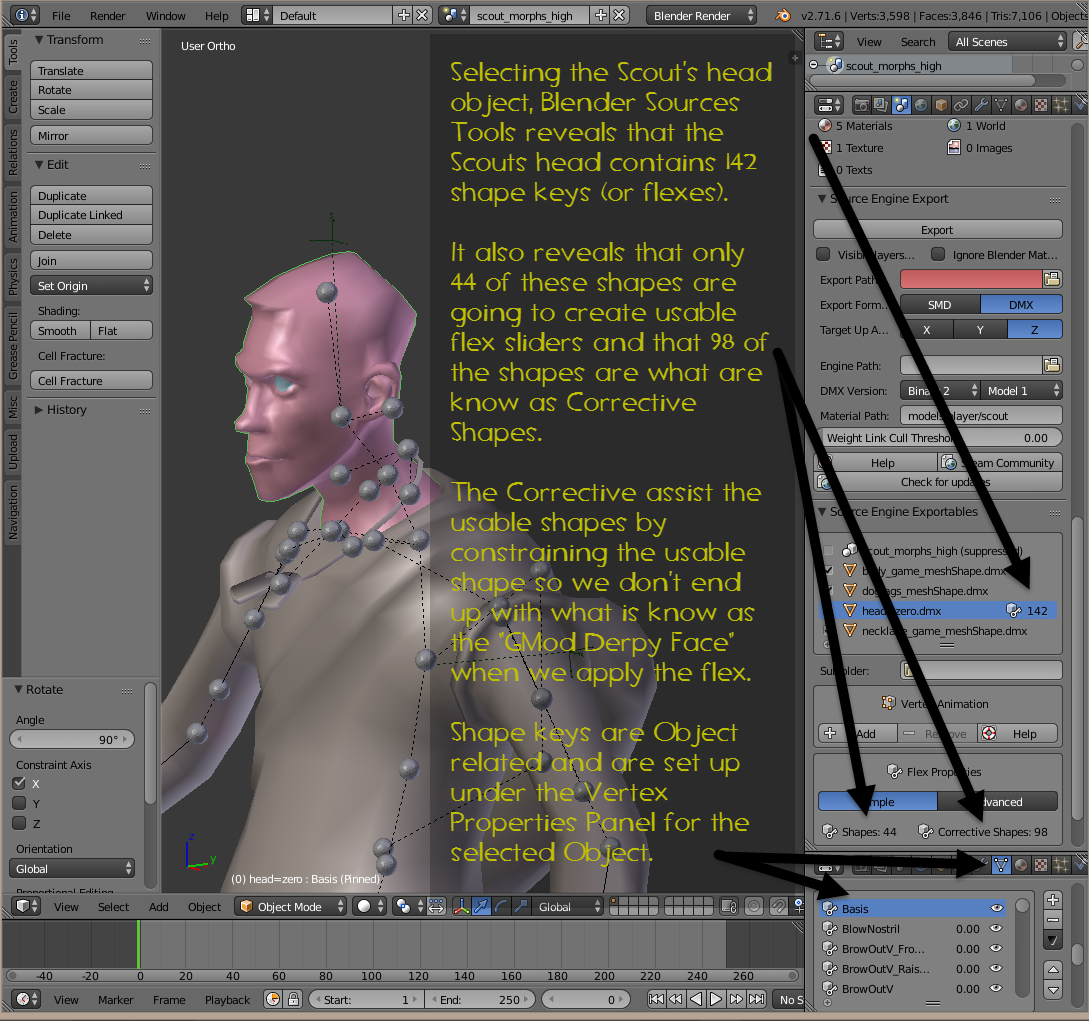The width and height of the screenshot is (1089, 1021).
Task: Select the scale manipulator icon
Action: pos(521,906)
